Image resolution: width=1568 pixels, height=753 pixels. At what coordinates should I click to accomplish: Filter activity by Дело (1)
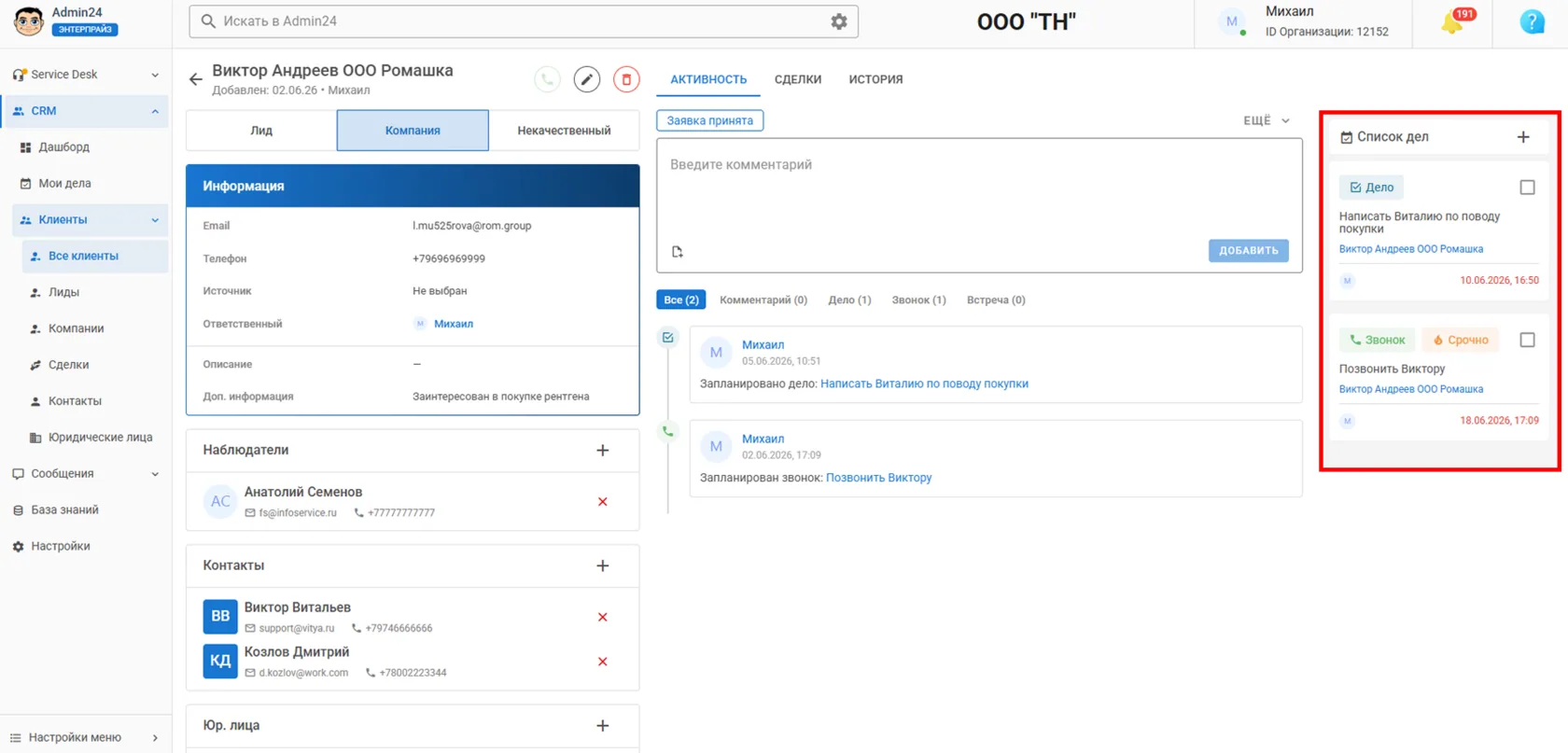849,300
